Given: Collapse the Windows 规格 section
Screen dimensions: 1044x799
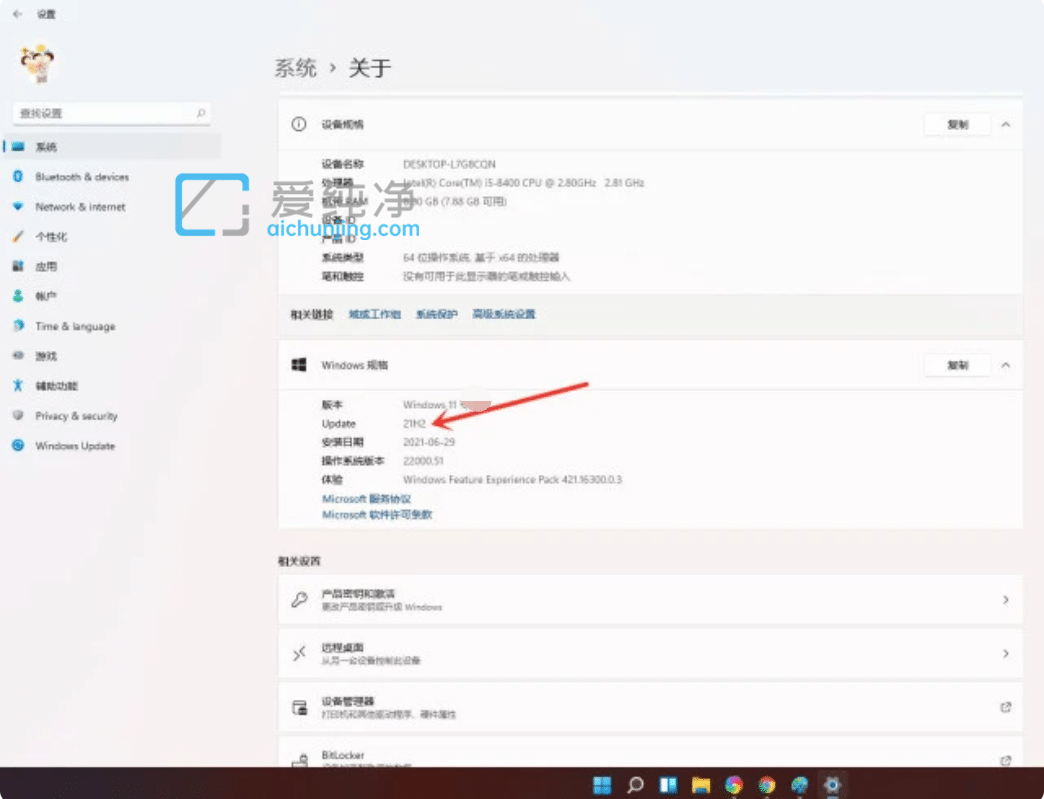Looking at the screenshot, I should (x=1005, y=365).
